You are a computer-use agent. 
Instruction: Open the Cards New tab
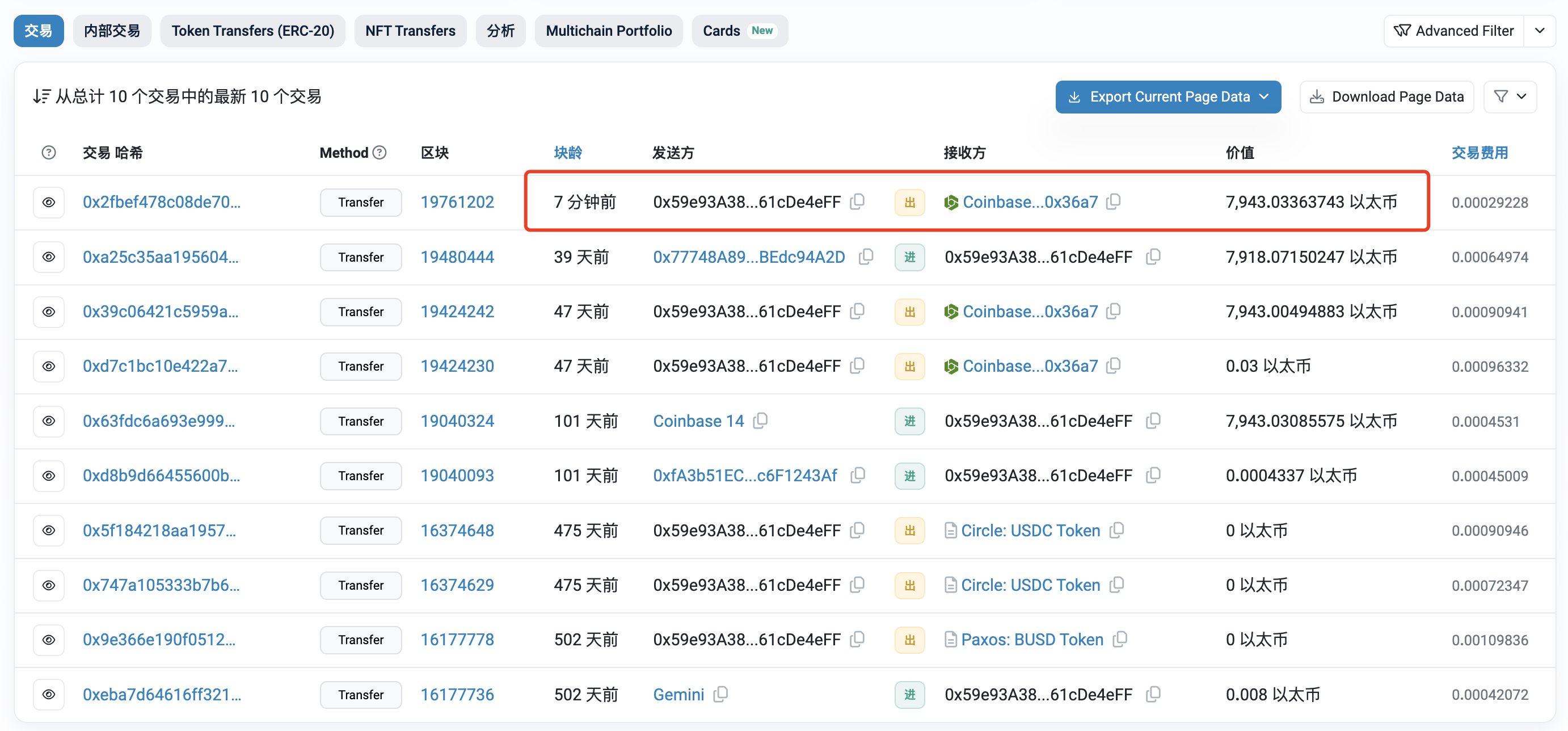(740, 31)
